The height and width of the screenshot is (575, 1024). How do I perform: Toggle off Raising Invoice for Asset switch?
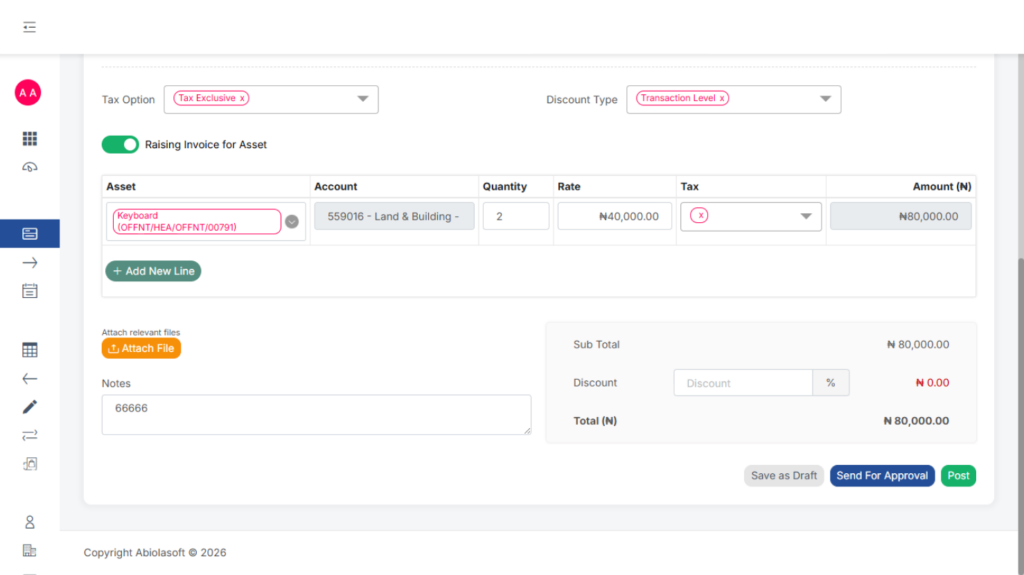120,145
